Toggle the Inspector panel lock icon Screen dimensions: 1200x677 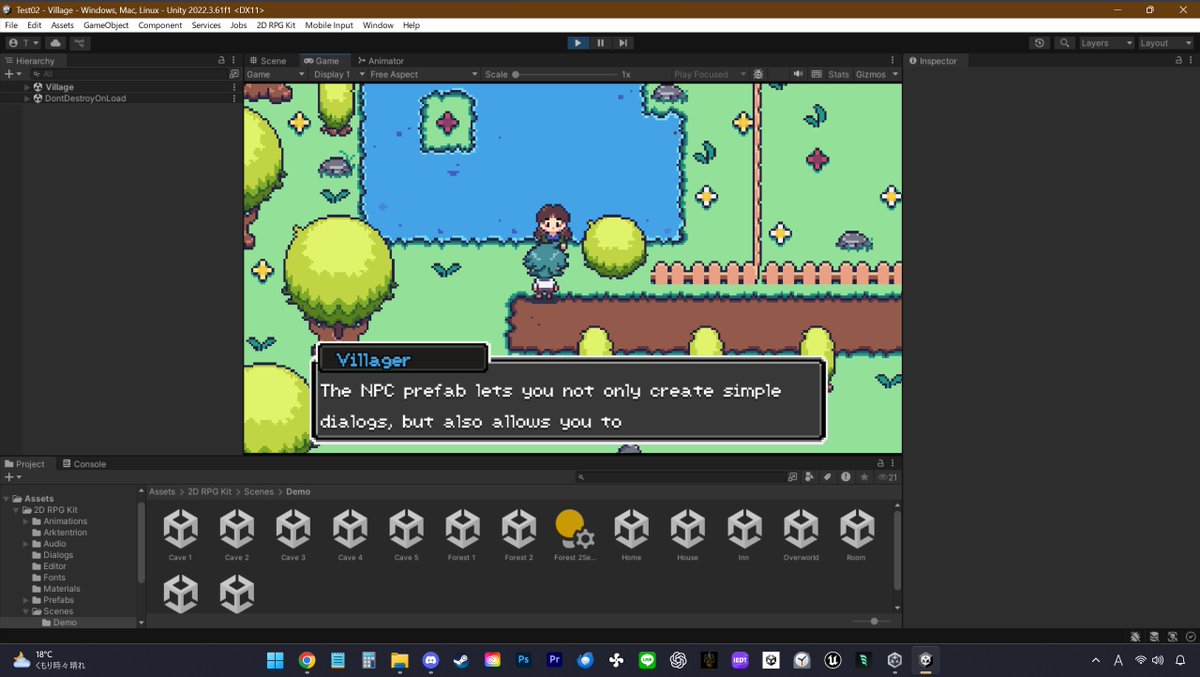[x=1179, y=61]
